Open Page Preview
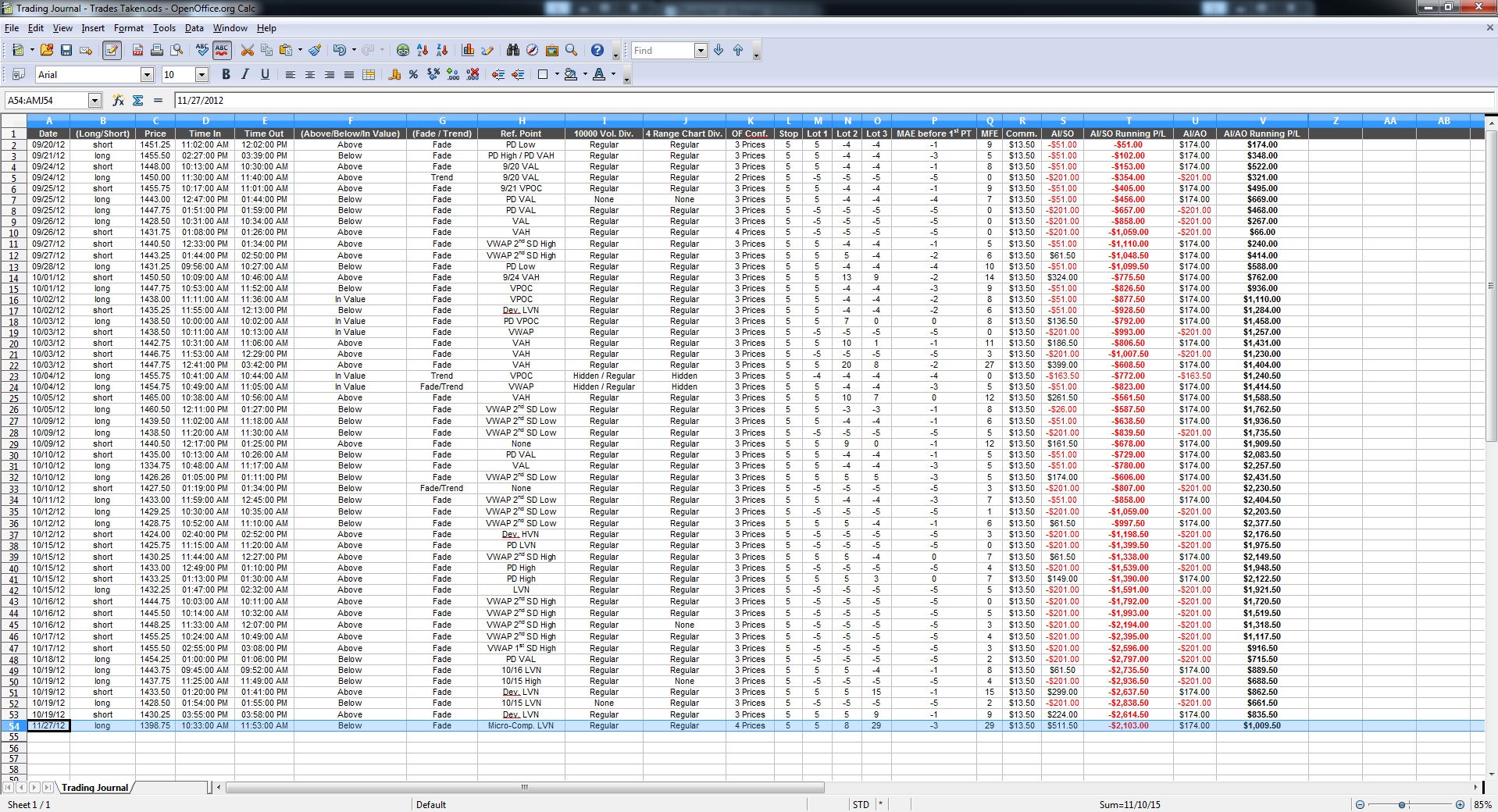Screen dimensions: 1498x812 pyautogui.click(x=177, y=50)
